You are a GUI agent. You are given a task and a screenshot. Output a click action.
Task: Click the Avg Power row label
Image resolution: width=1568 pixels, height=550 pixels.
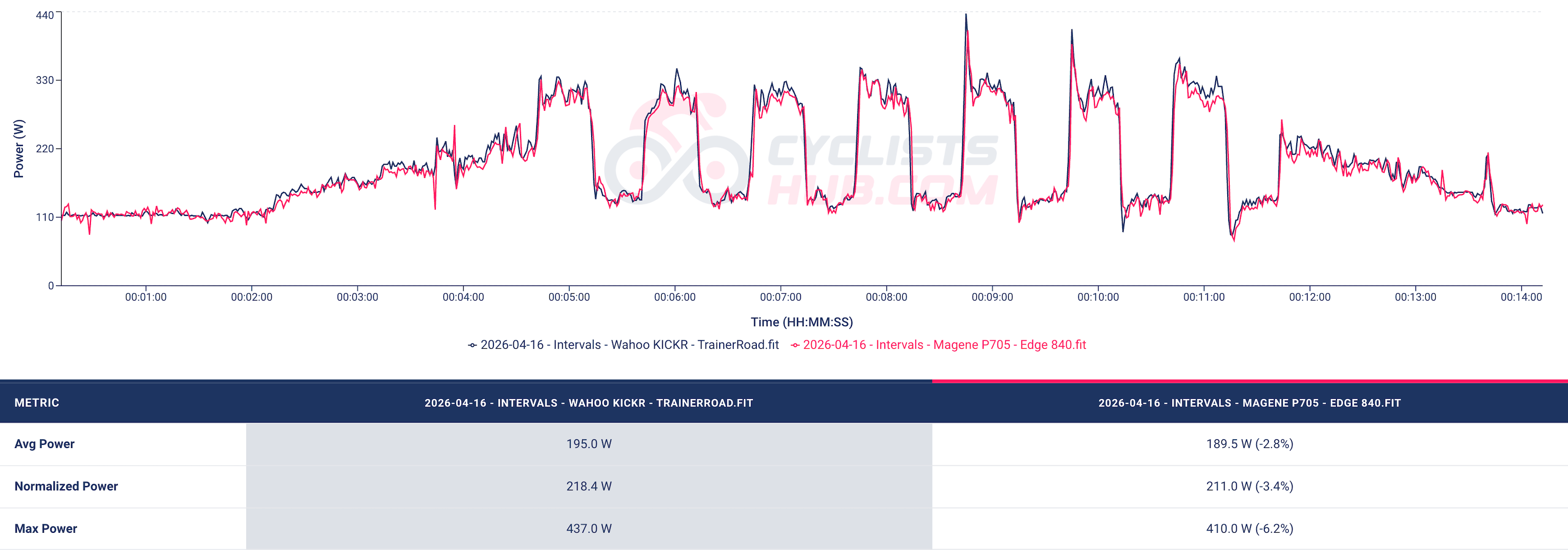pos(44,444)
